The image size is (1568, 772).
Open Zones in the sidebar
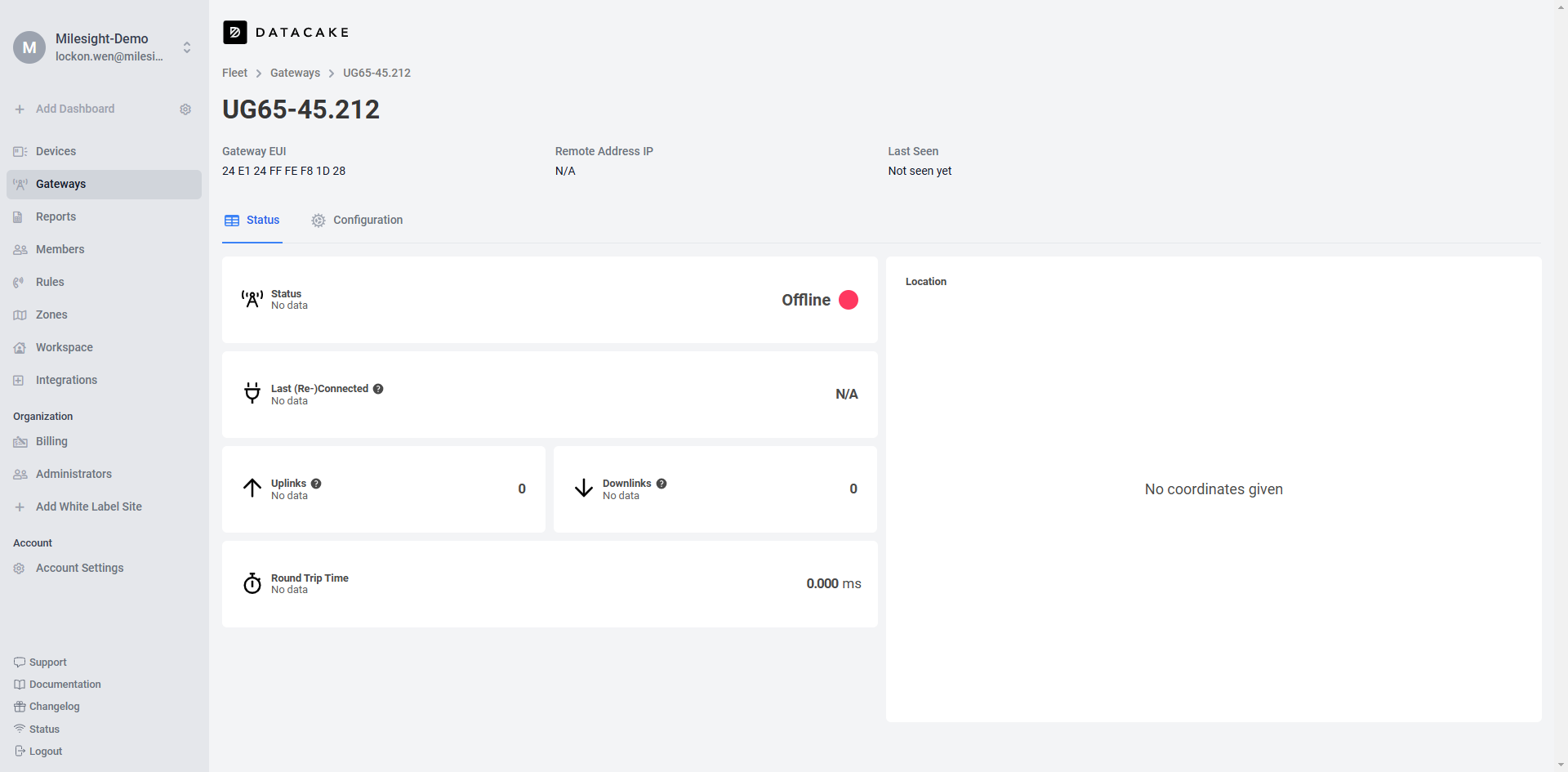(x=104, y=315)
